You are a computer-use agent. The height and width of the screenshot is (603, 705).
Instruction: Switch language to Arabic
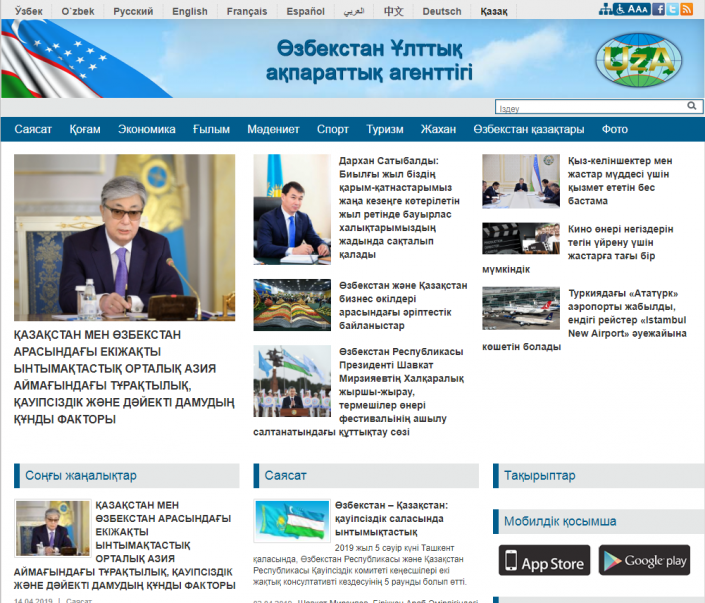click(x=354, y=11)
